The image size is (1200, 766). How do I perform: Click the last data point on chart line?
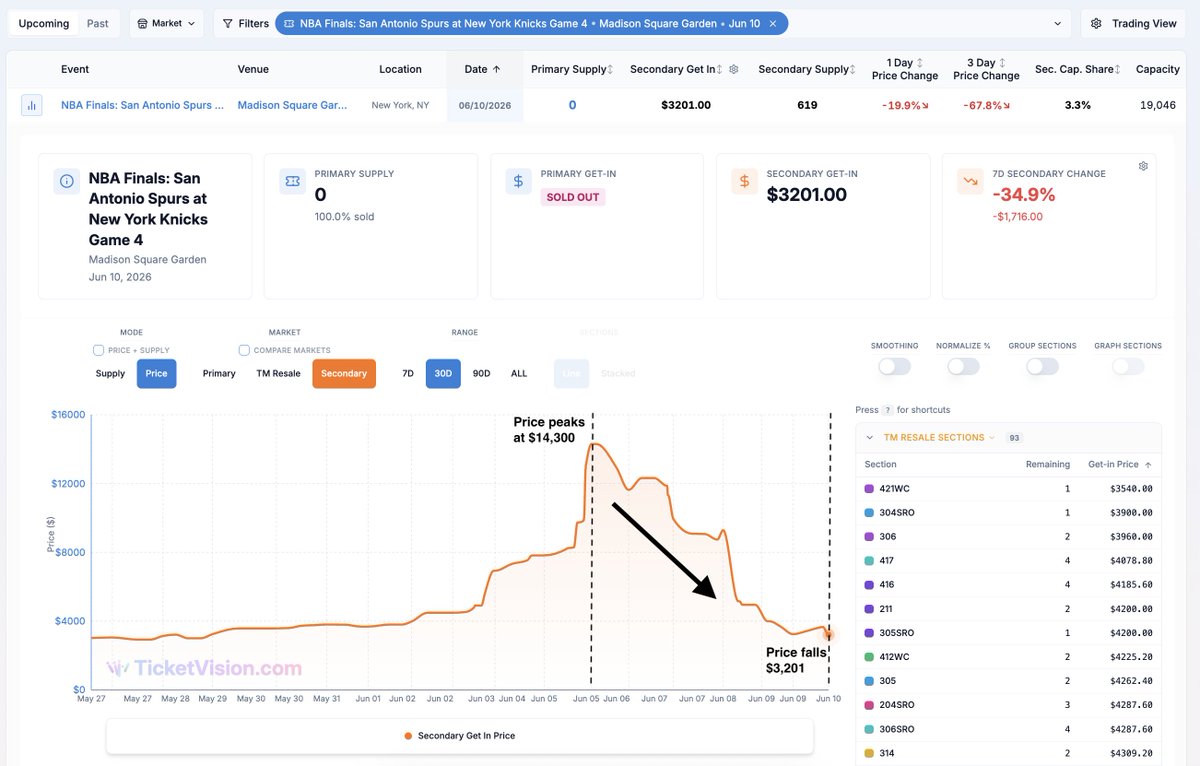829,634
